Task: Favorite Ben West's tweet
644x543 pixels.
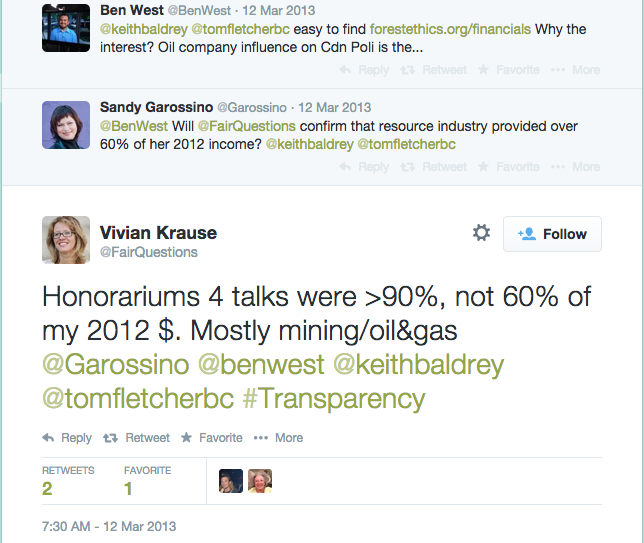Action: [x=508, y=70]
